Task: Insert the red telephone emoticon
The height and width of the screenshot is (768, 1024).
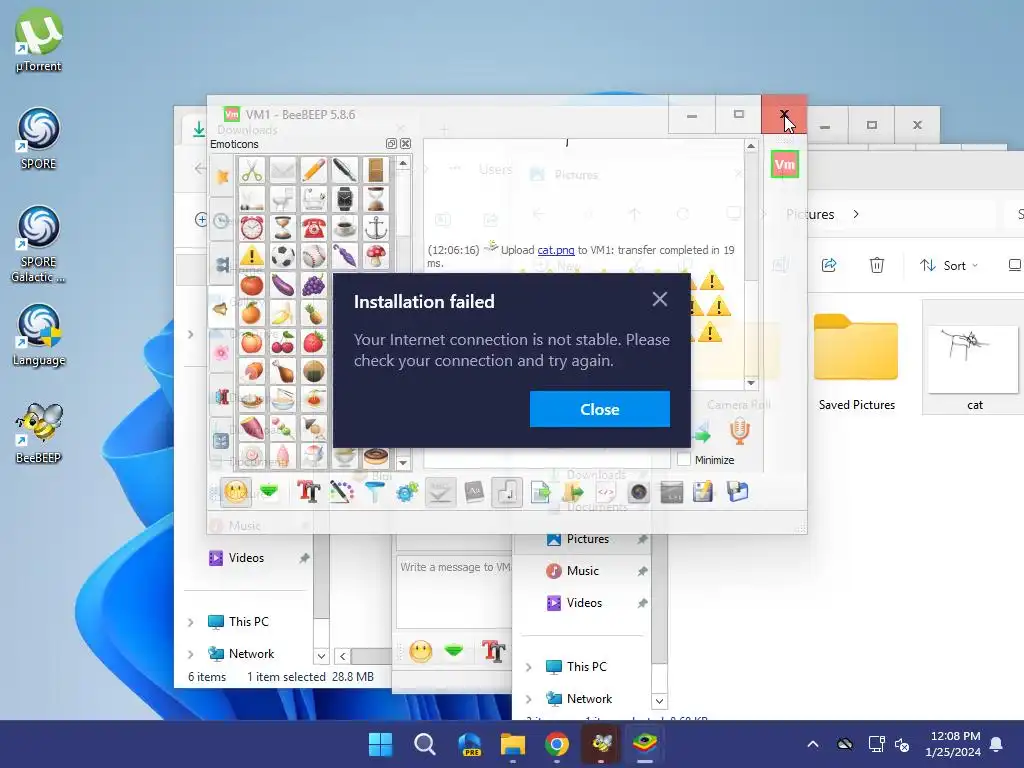Action: click(x=313, y=227)
